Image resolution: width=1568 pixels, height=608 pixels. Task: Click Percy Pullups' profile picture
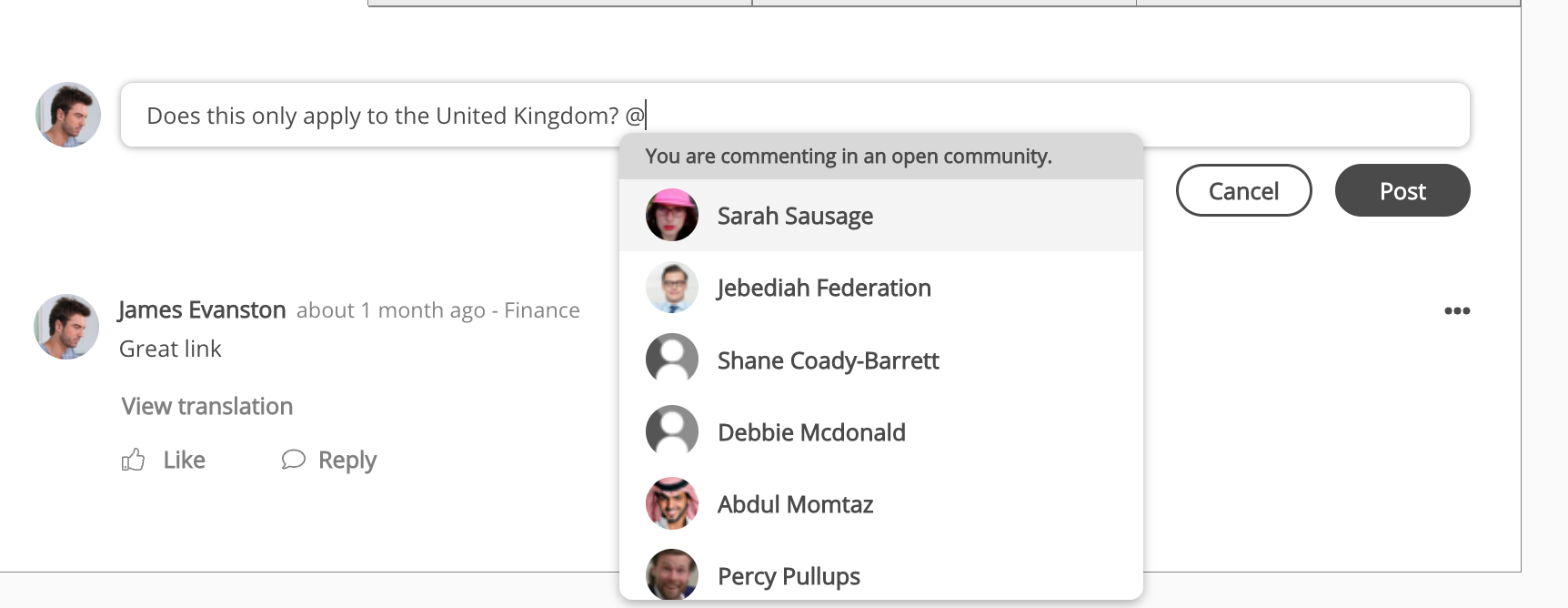coord(672,575)
